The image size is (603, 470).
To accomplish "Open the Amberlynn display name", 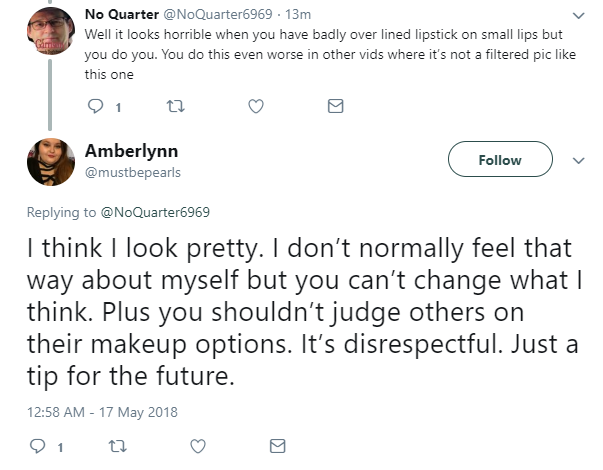I will click(x=132, y=151).
